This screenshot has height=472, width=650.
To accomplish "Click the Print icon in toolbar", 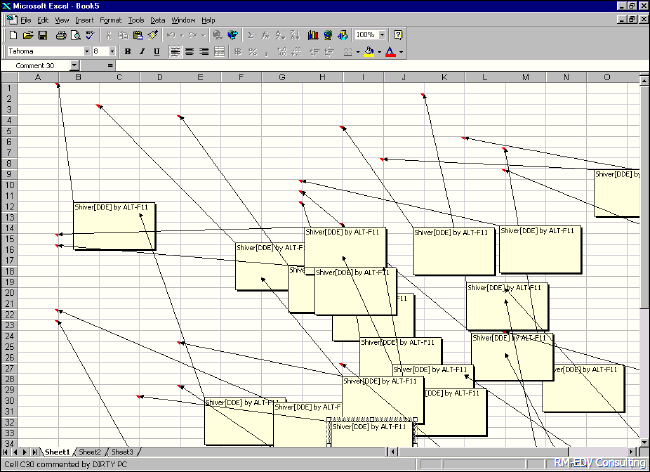I will pyautogui.click(x=61, y=35).
